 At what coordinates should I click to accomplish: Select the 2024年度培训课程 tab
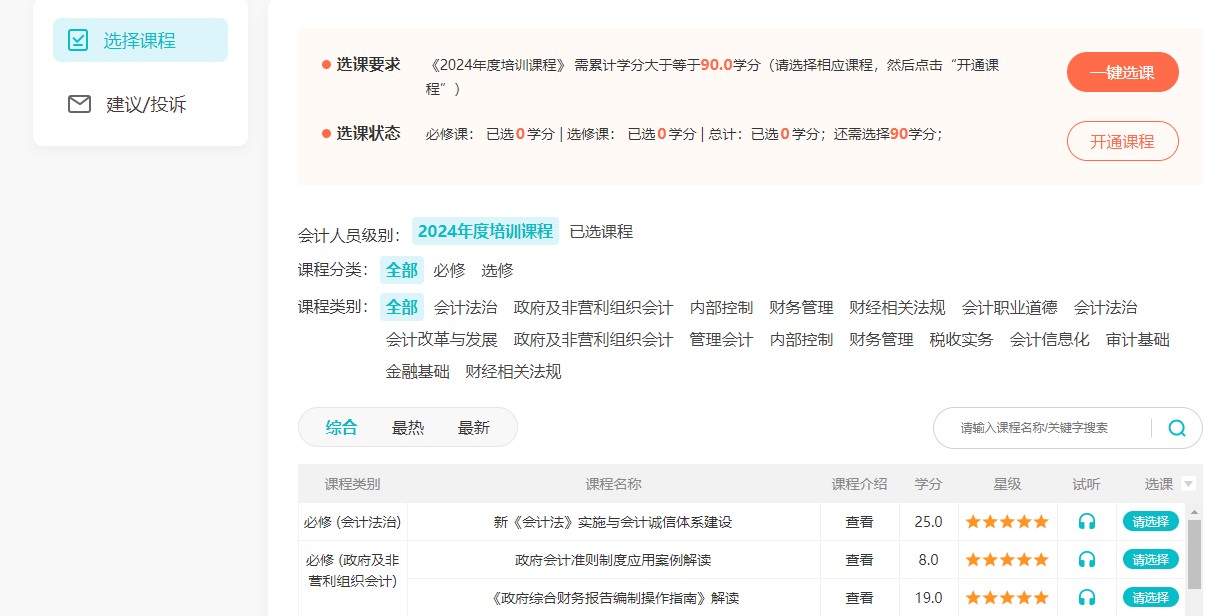click(x=485, y=231)
